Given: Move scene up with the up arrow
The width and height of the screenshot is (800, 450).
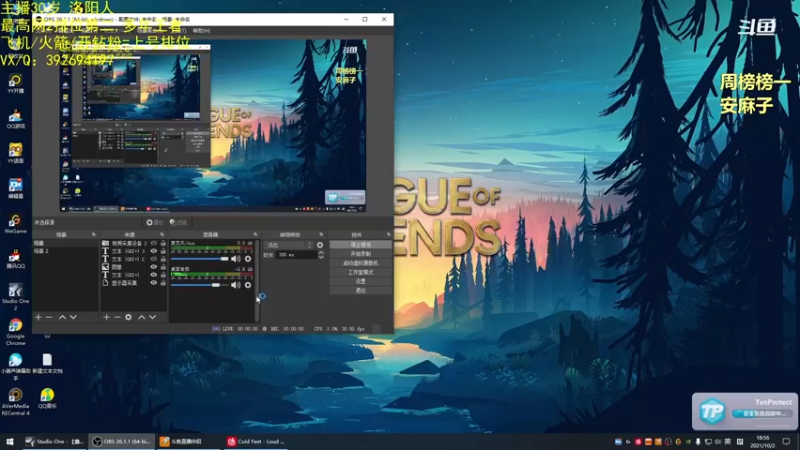Looking at the screenshot, I should [x=62, y=317].
